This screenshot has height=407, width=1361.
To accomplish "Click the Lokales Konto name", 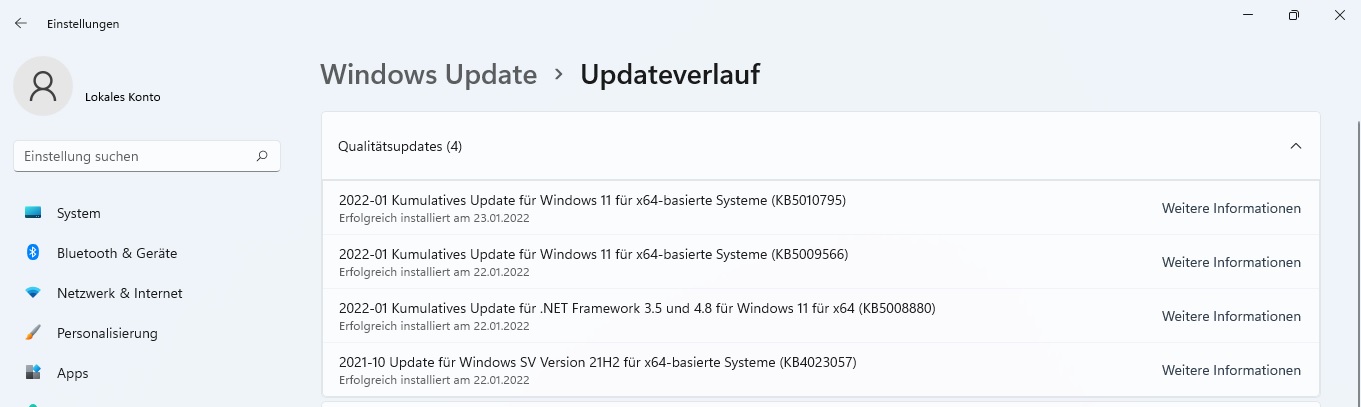I will (x=123, y=97).
